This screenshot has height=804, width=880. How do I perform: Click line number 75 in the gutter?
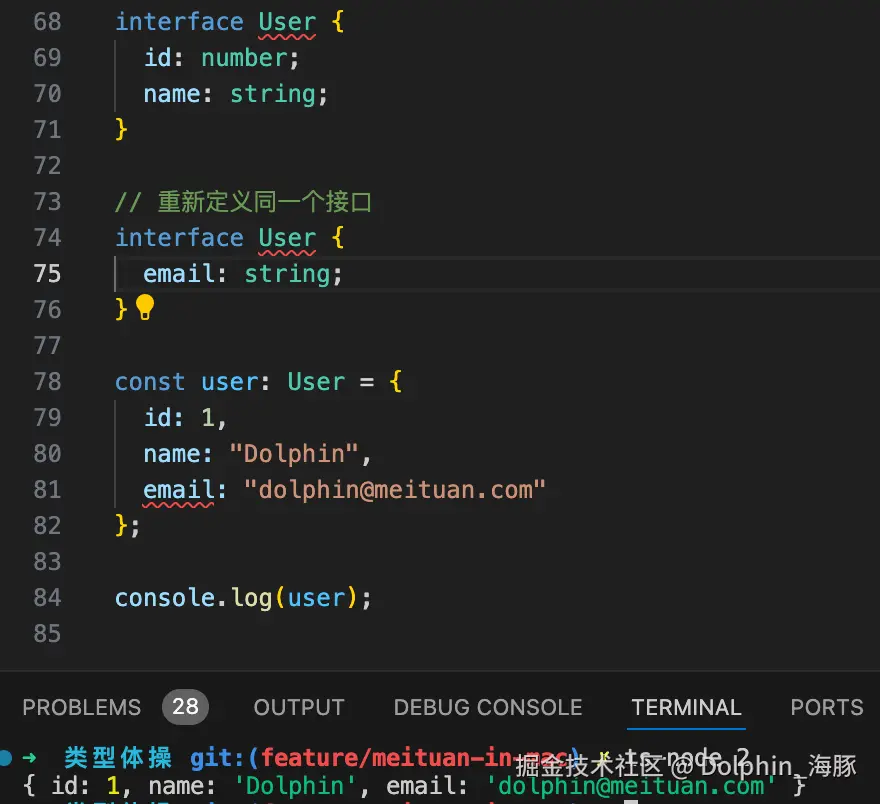pos(47,274)
